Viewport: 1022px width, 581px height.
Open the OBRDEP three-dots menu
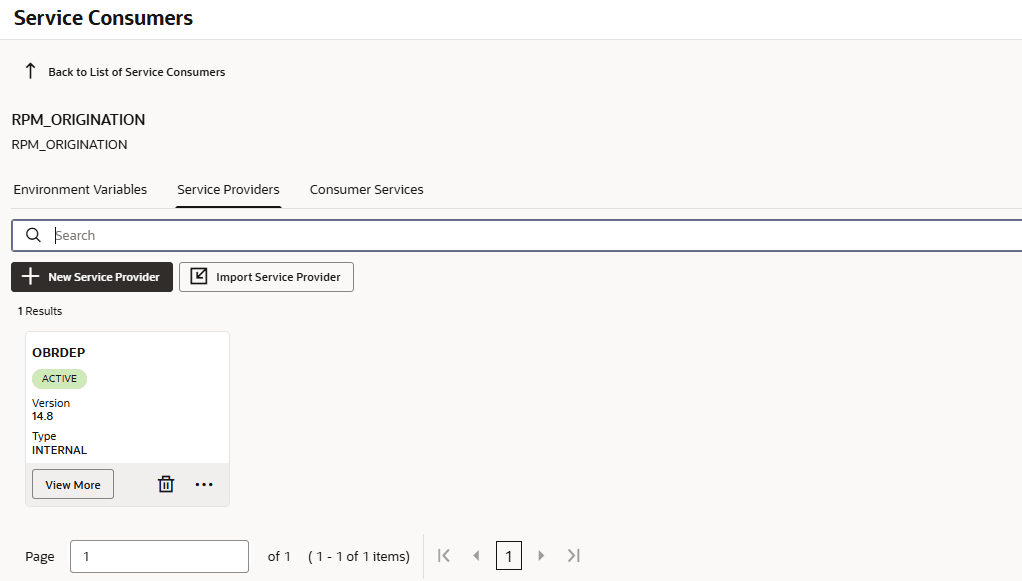tap(204, 484)
